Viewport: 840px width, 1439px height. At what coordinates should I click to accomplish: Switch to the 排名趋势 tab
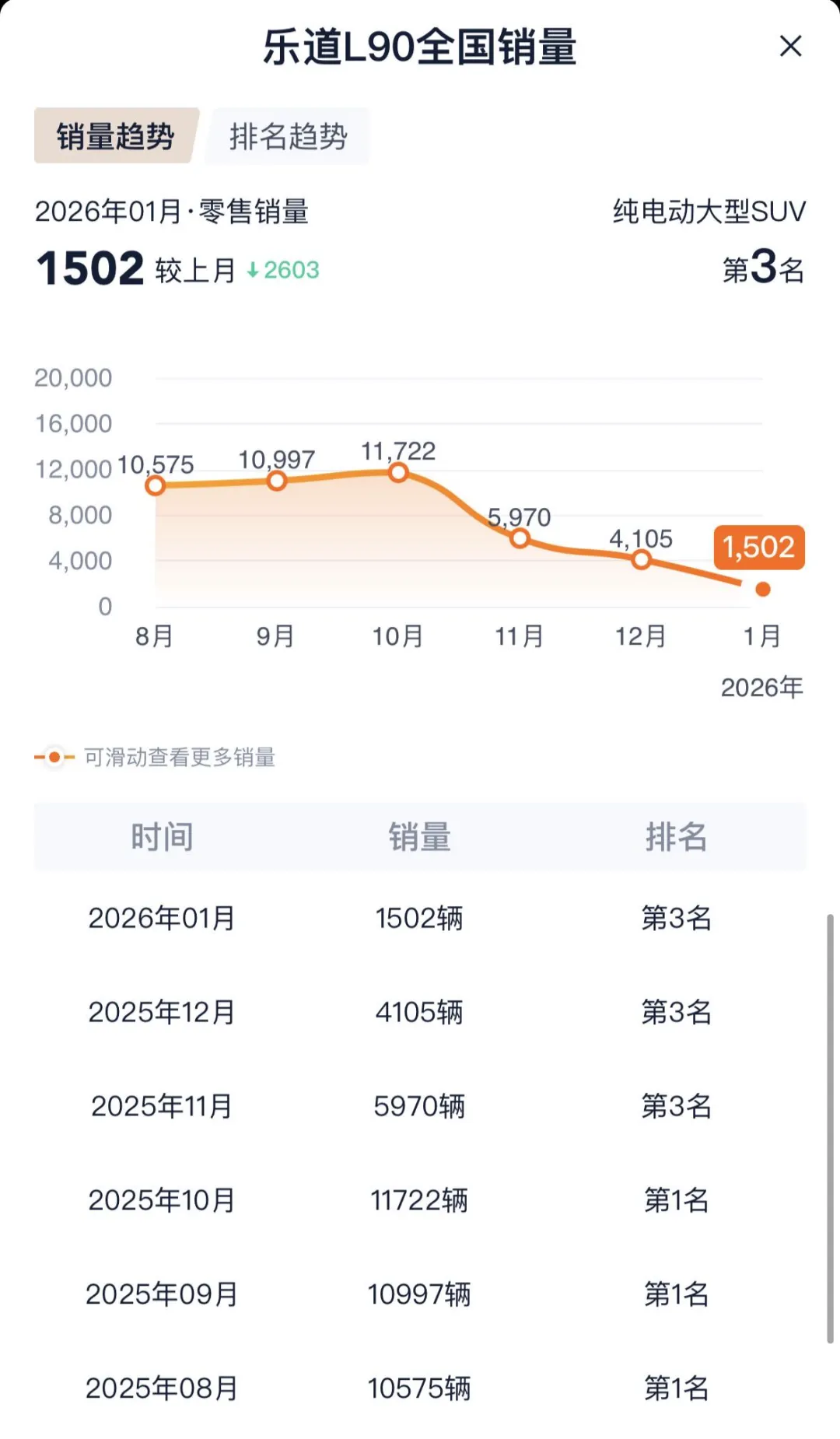[x=288, y=136]
